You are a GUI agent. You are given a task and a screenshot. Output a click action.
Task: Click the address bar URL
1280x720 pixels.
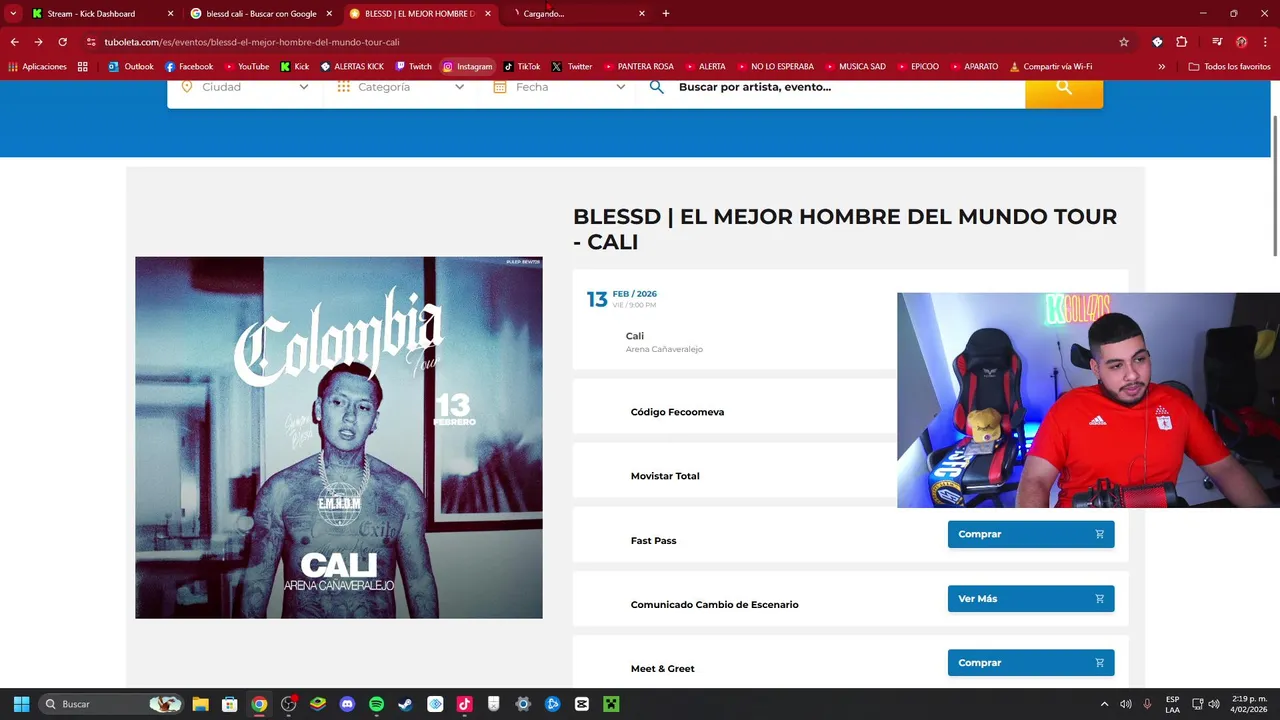click(252, 42)
